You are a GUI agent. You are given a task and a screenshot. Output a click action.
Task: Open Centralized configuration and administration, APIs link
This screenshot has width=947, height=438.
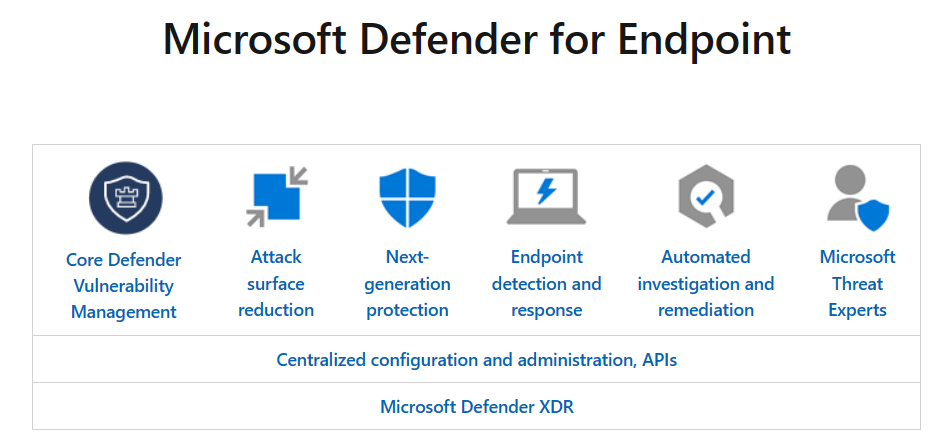click(476, 359)
